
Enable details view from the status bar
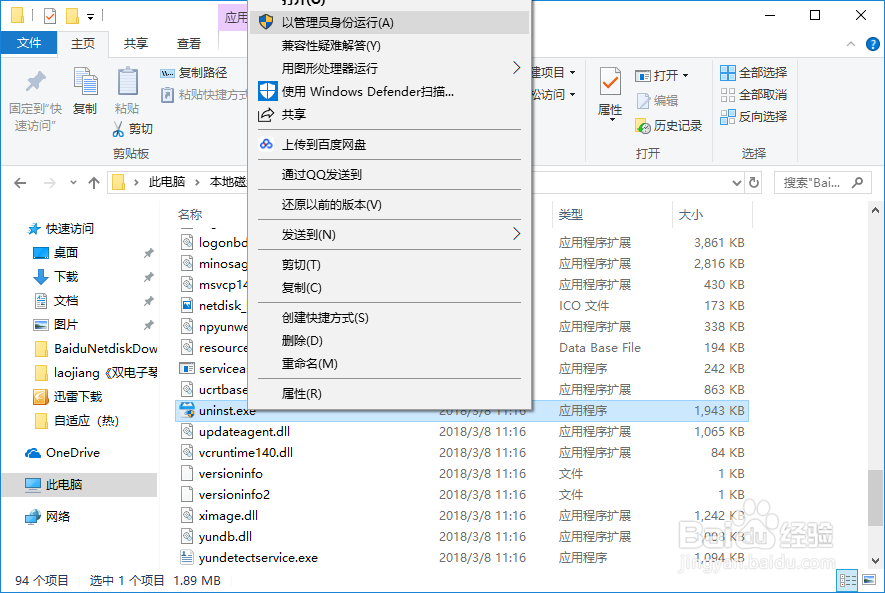848,580
